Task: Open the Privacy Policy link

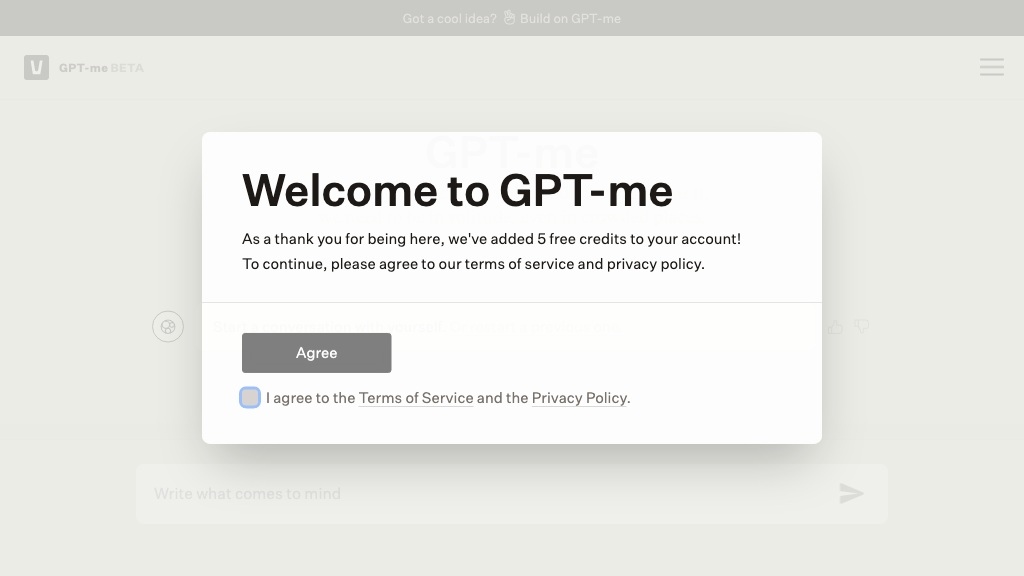Action: coord(578,397)
